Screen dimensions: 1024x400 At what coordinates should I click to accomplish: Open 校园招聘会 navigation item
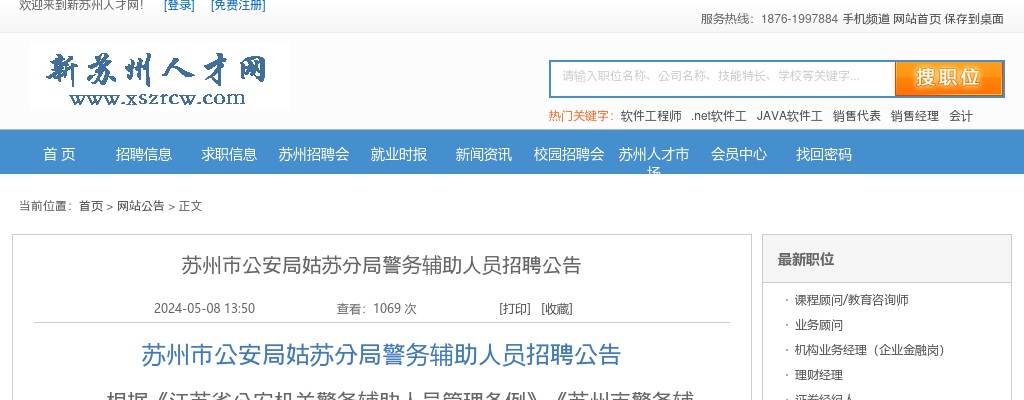pos(569,154)
